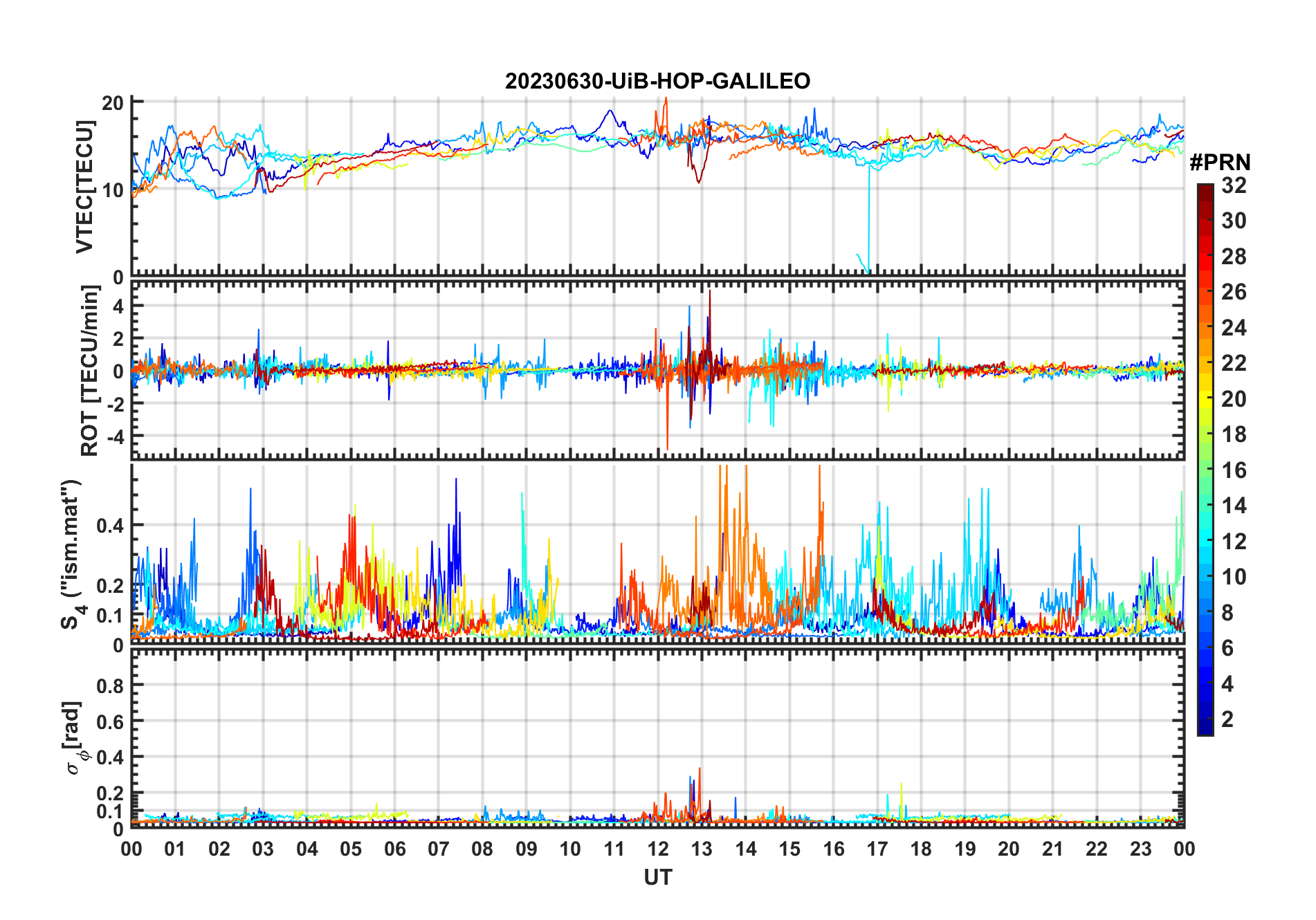Click x-axis hour tick label 01
The width and height of the screenshot is (1316, 920).
(175, 849)
